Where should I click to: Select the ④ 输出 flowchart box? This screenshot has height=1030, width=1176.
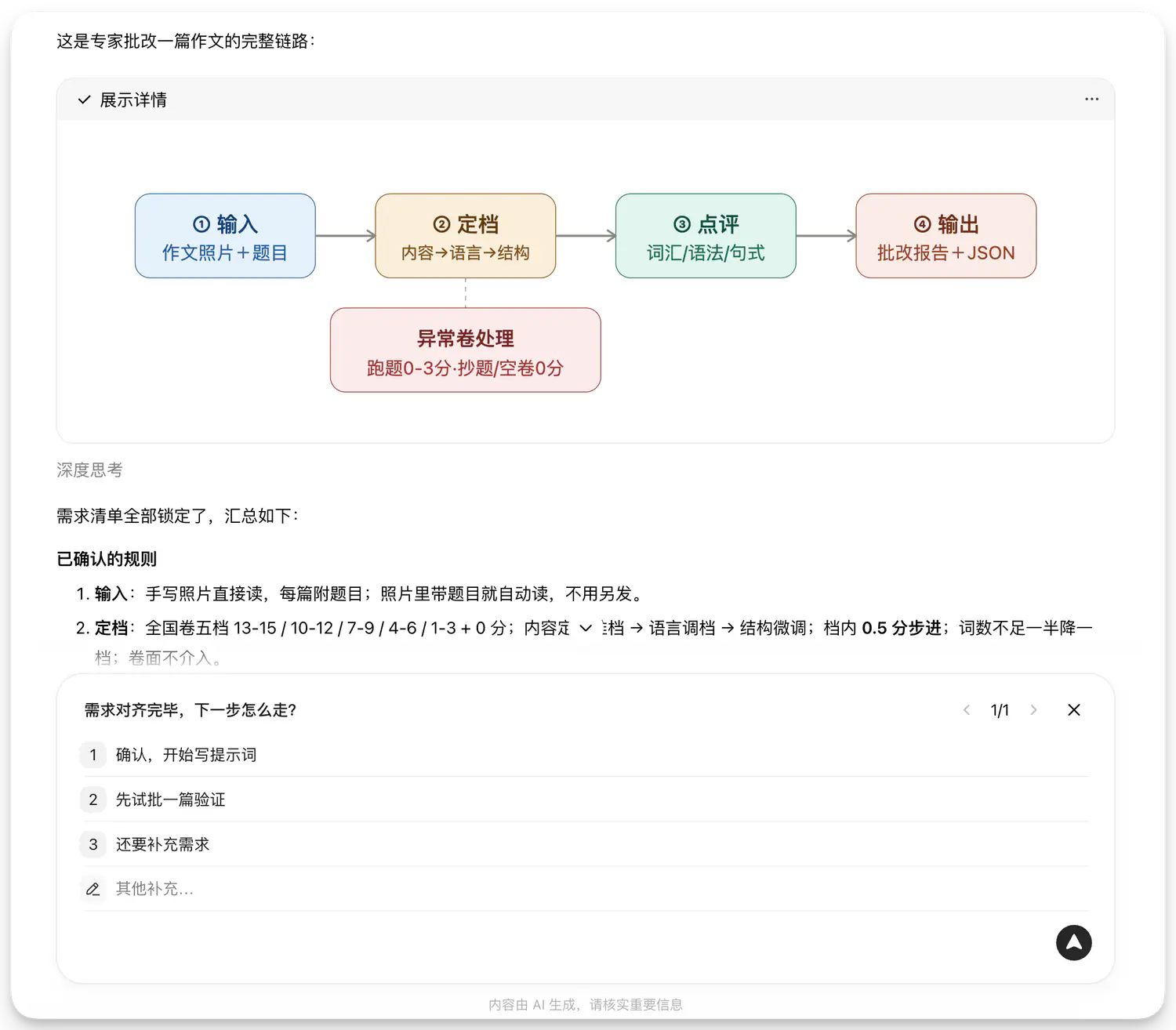[x=946, y=236]
